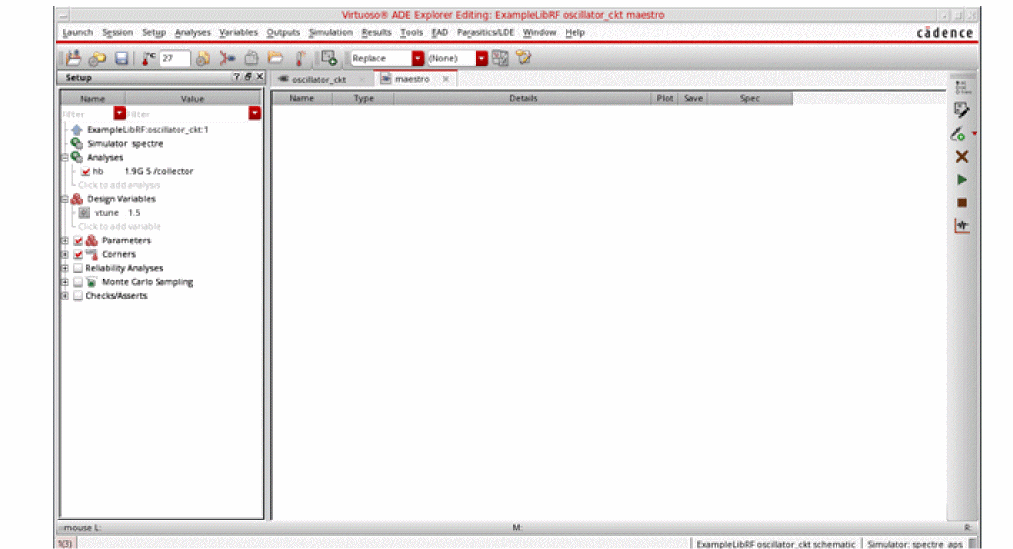Image resolution: width=1013 pixels, height=549 pixels.
Task: Click the edit output pencil icon on the right
Action: coord(962,110)
